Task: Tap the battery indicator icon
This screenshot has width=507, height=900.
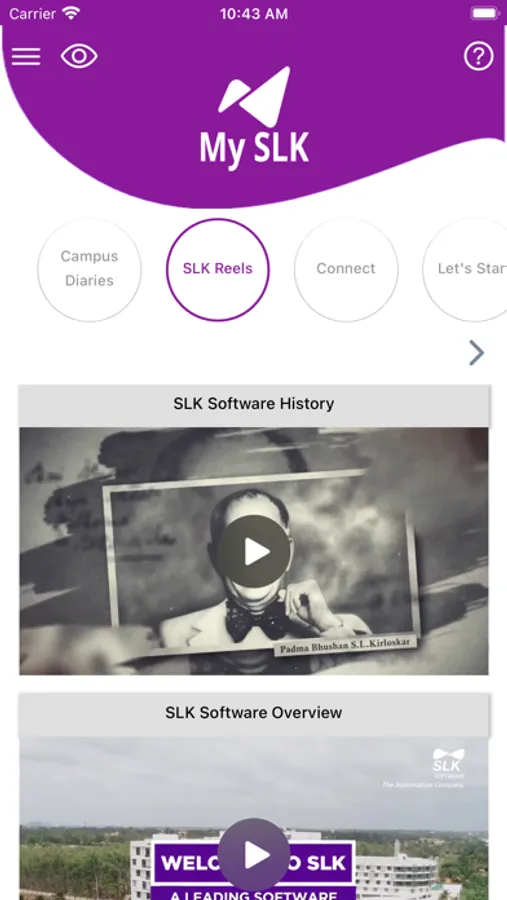Action: [x=485, y=13]
